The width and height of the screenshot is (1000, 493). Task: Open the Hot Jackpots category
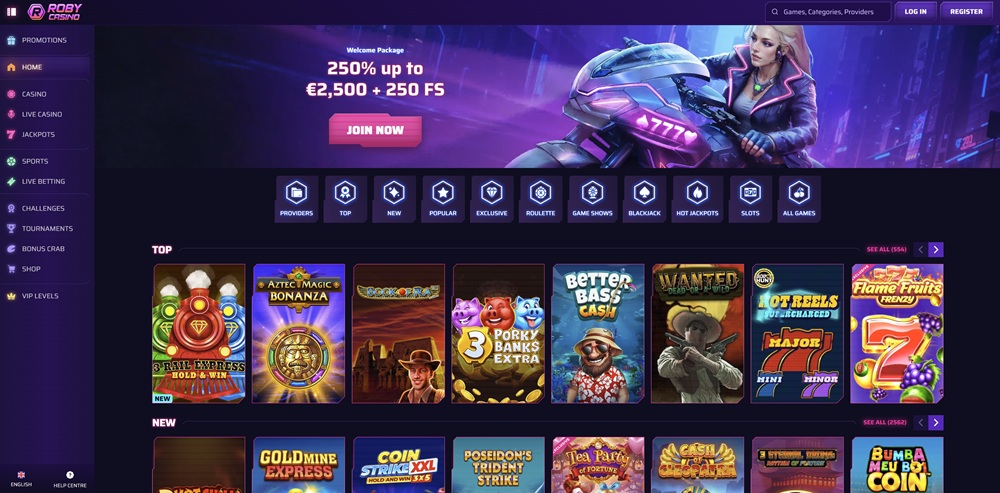tap(697, 199)
